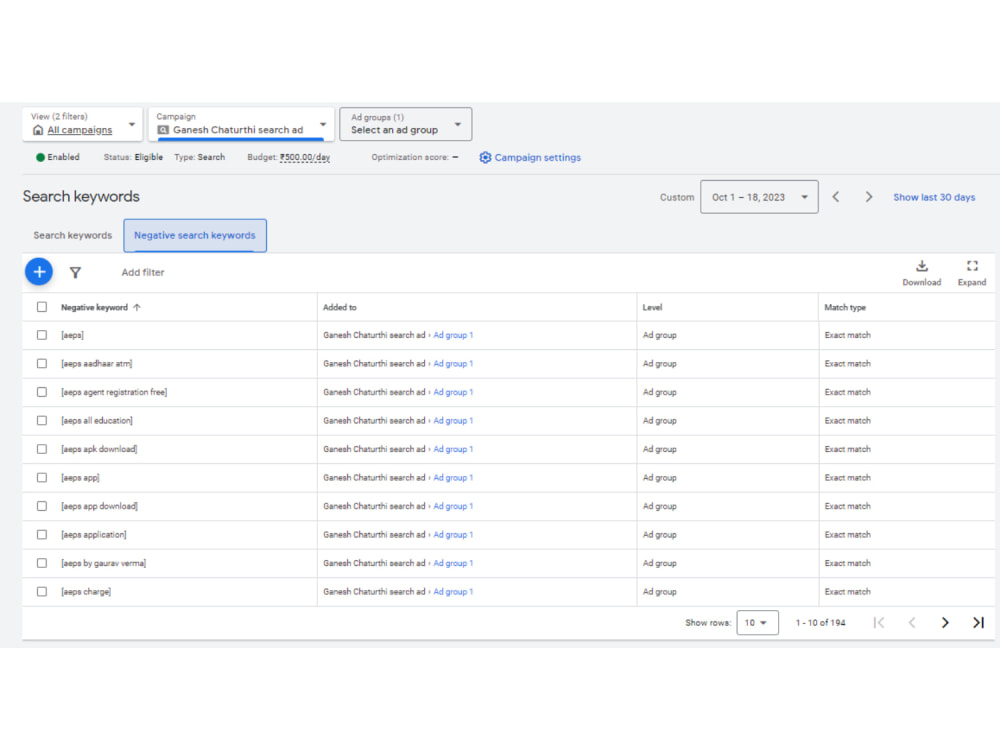Image resolution: width=1000 pixels, height=750 pixels.
Task: Click Show last 30 days link
Action: coord(934,197)
